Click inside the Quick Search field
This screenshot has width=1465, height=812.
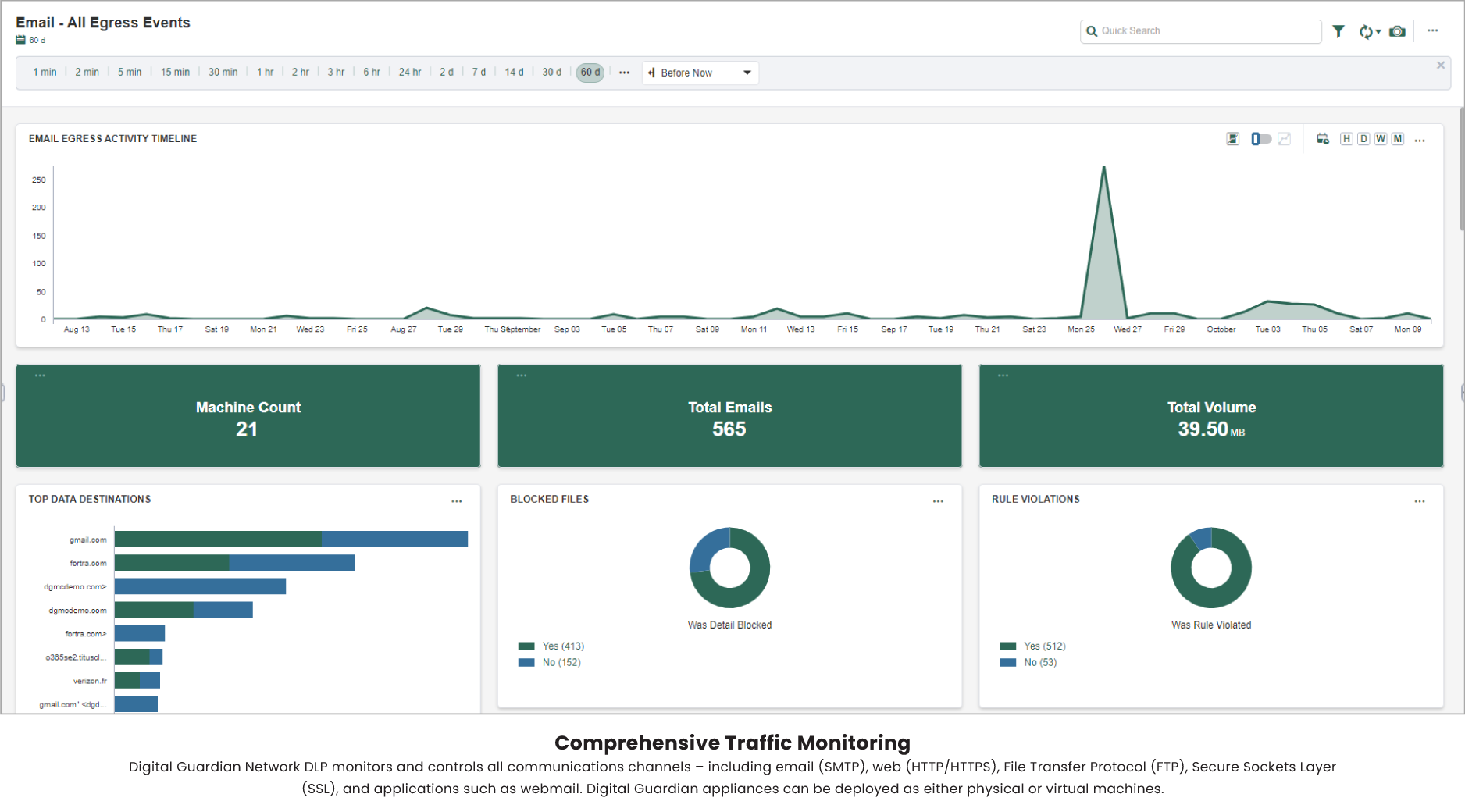pos(1201,31)
